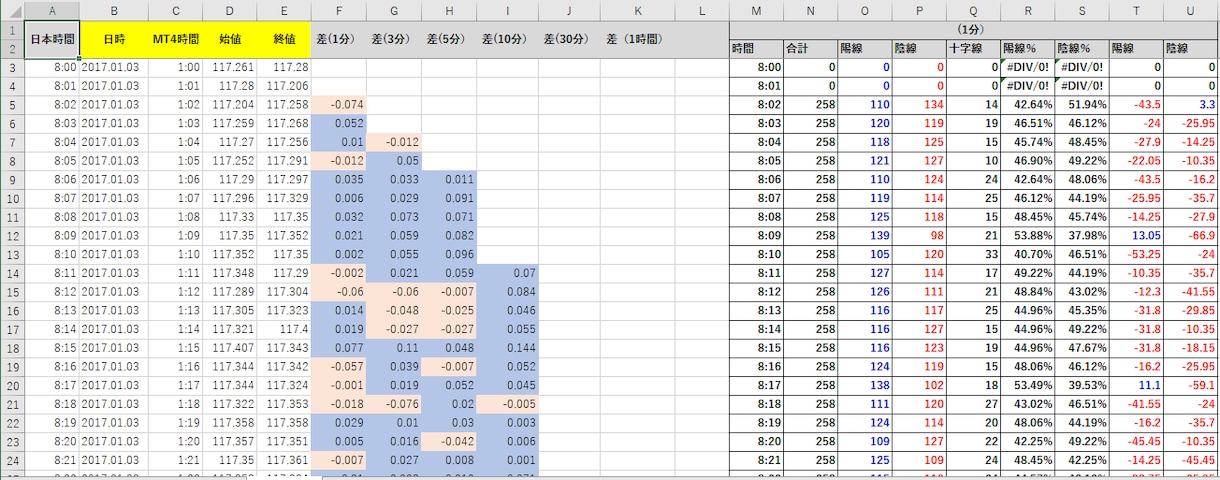Click the red value -59.1
The height and width of the screenshot is (480, 1220).
click(1190, 386)
